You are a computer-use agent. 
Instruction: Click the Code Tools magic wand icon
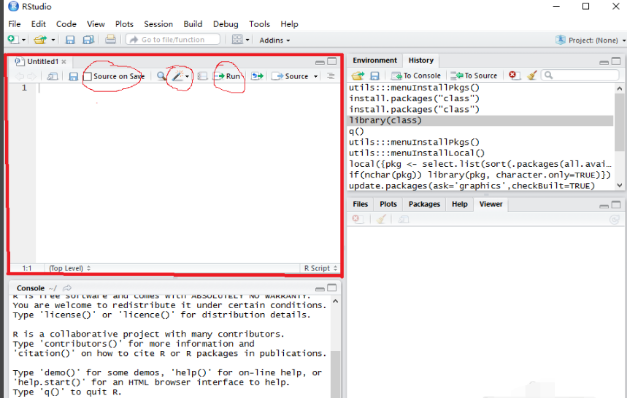point(178,76)
